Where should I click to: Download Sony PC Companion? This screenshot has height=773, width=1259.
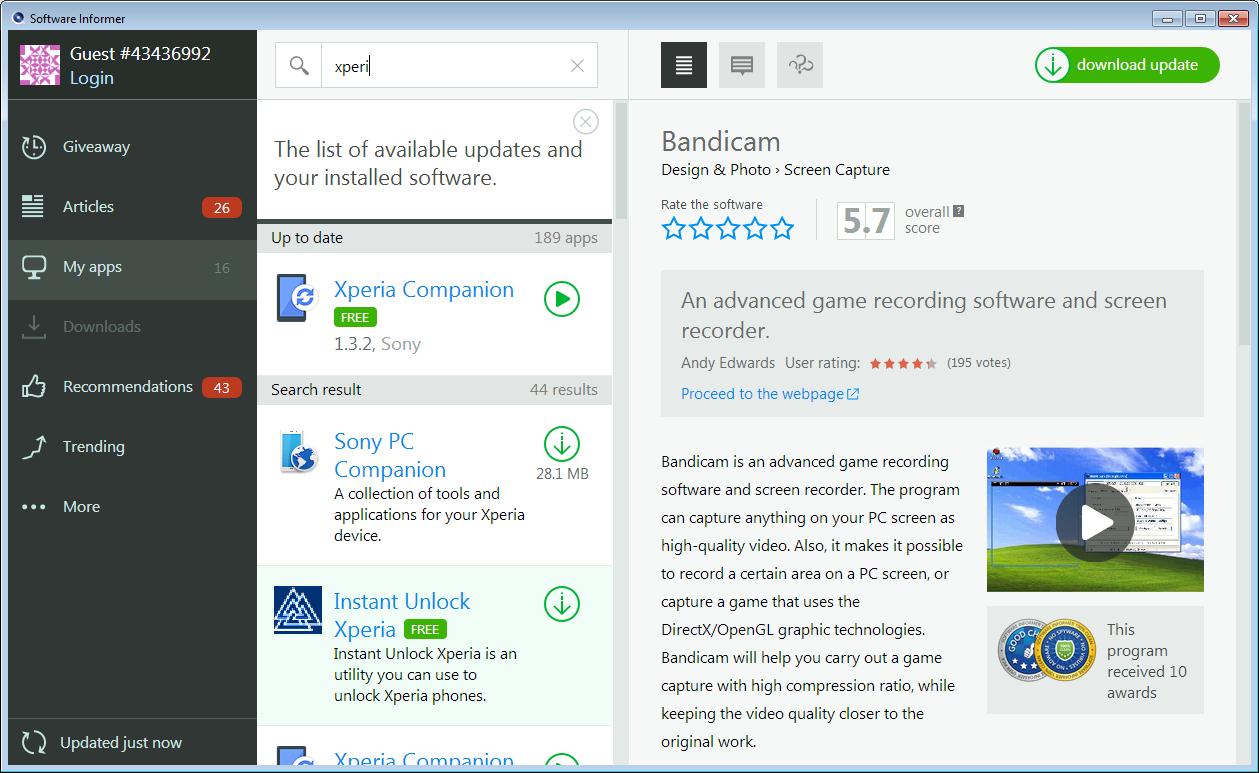point(561,445)
